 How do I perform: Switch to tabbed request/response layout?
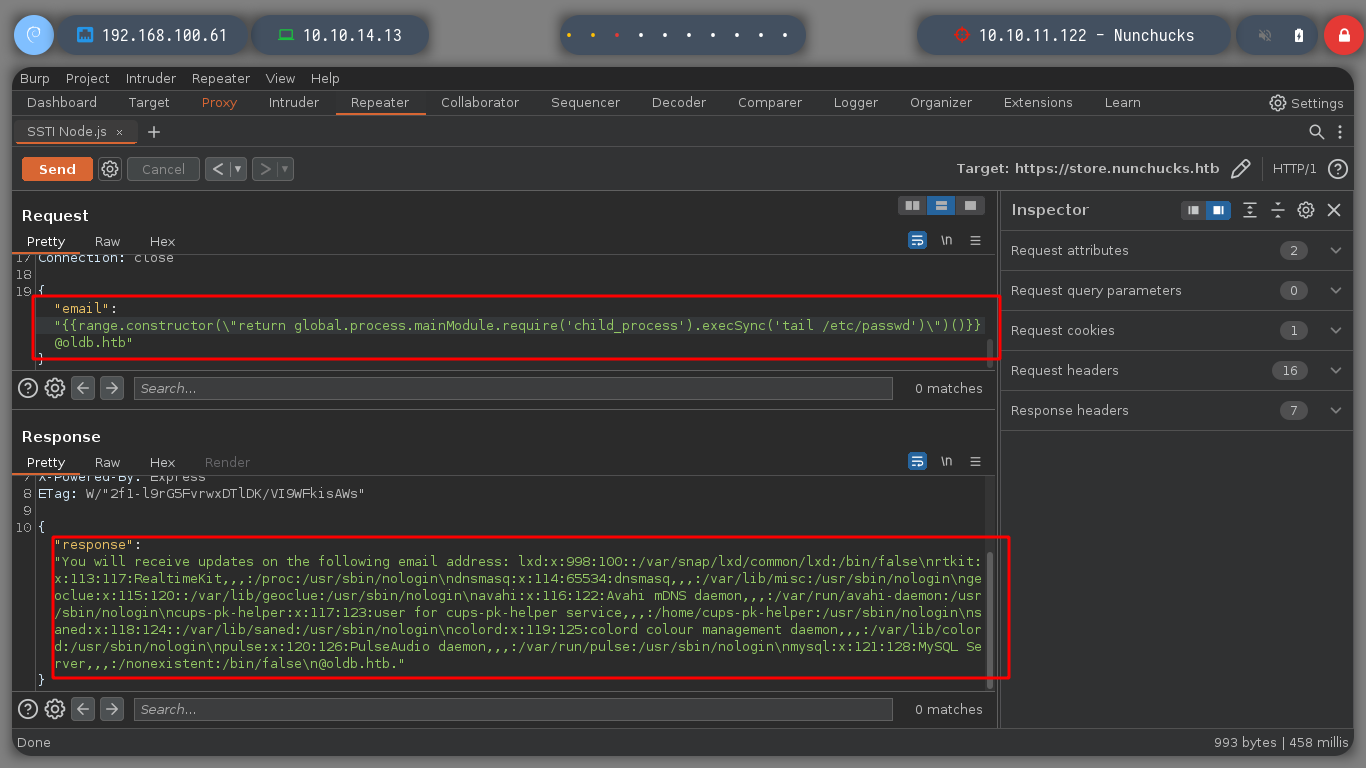970,206
